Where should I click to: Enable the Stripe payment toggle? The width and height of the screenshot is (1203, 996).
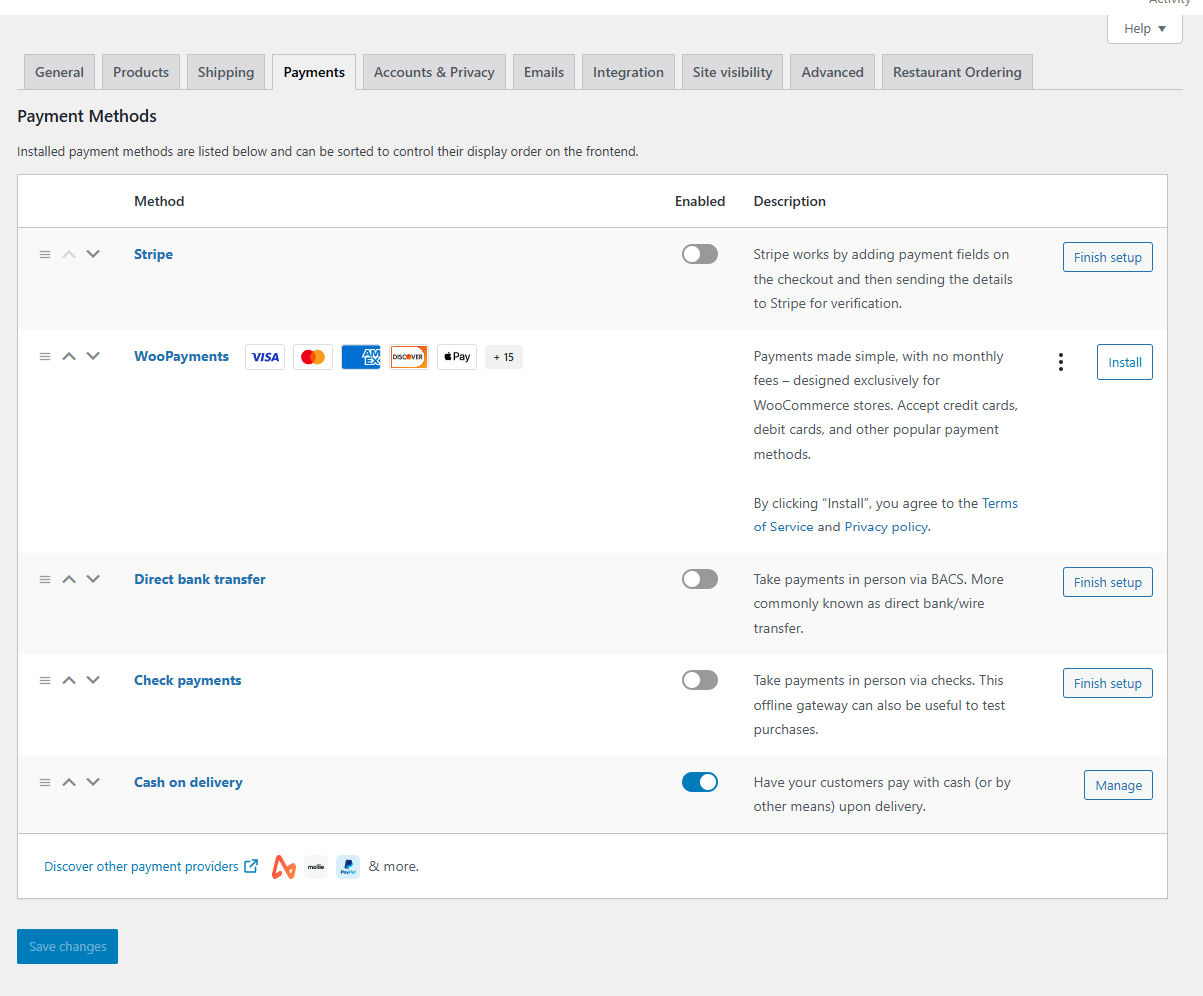699,255
